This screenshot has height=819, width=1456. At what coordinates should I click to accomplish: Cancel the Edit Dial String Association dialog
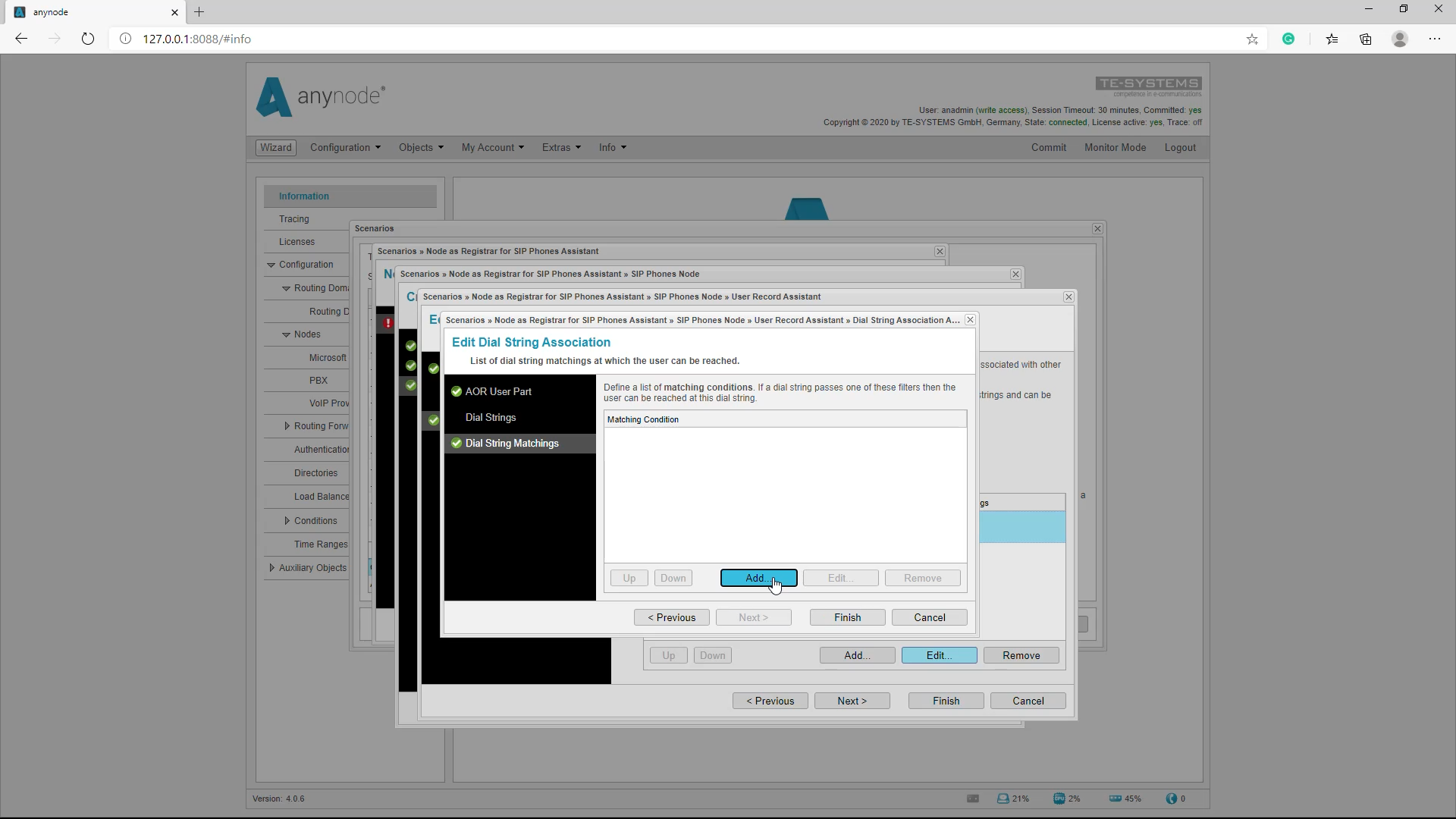(x=929, y=617)
